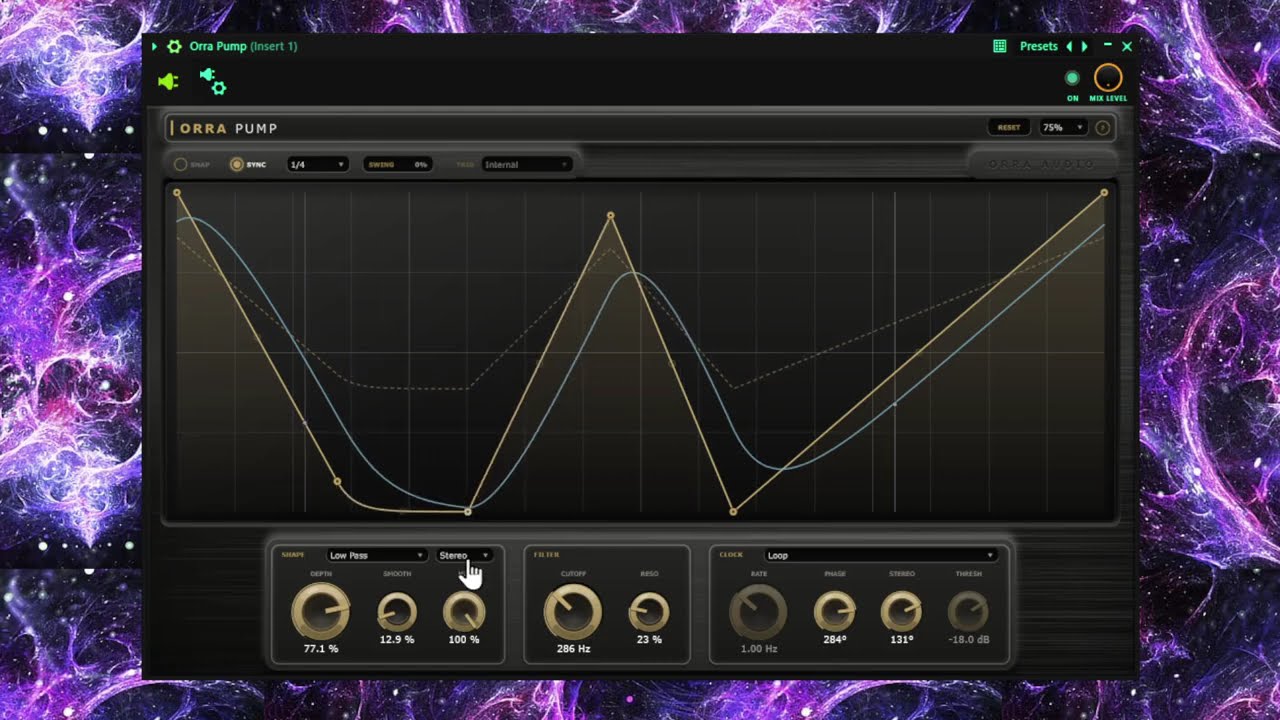This screenshot has width=1280, height=720.
Task: Go to next preset arrow
Action: (1084, 47)
